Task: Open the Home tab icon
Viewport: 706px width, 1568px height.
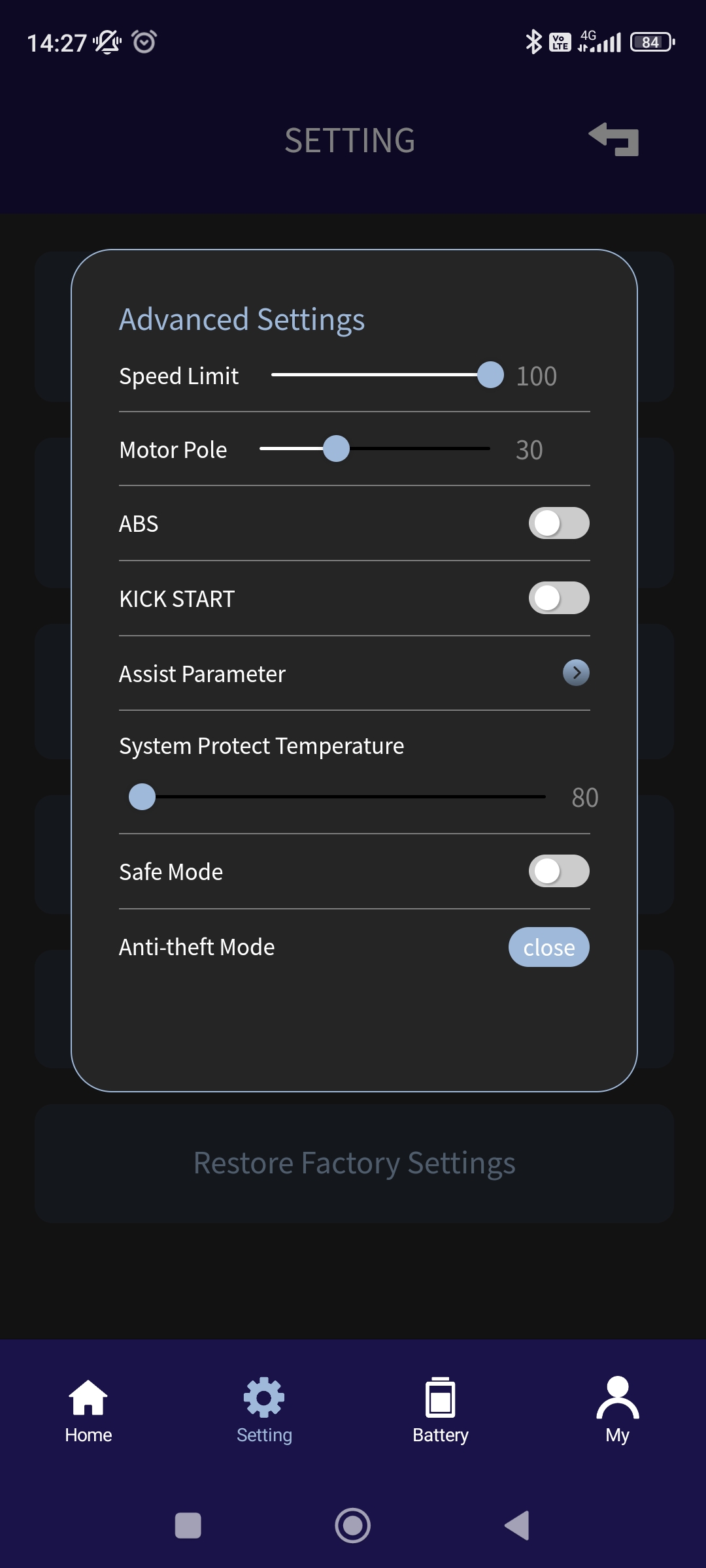Action: click(88, 1398)
